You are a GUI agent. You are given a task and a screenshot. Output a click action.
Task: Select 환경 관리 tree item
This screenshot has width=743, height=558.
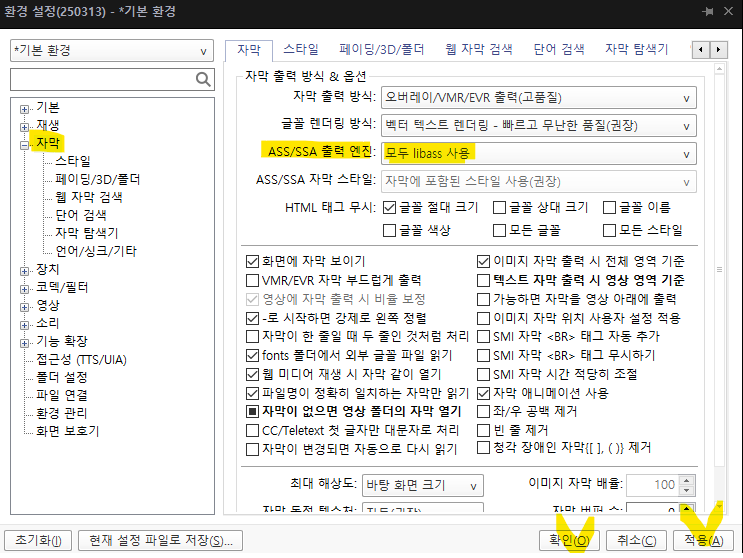click(x=62, y=414)
